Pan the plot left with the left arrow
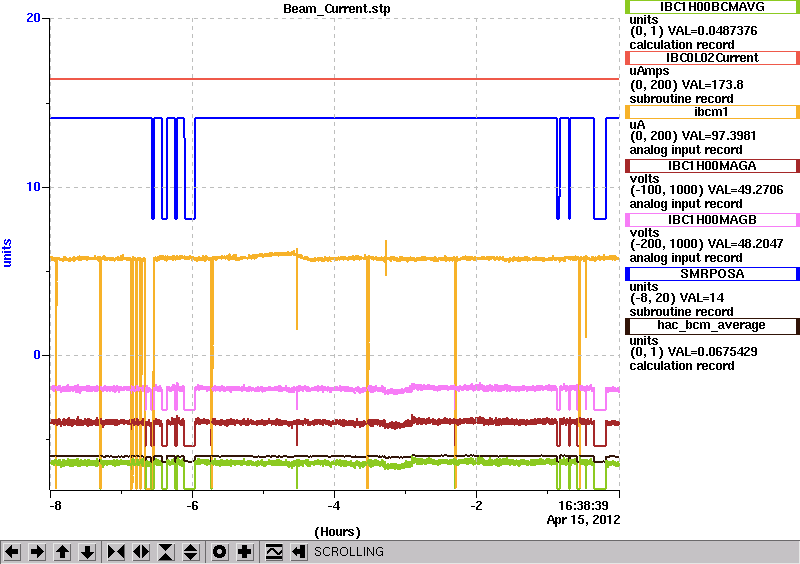The image size is (800, 564). (x=12, y=552)
